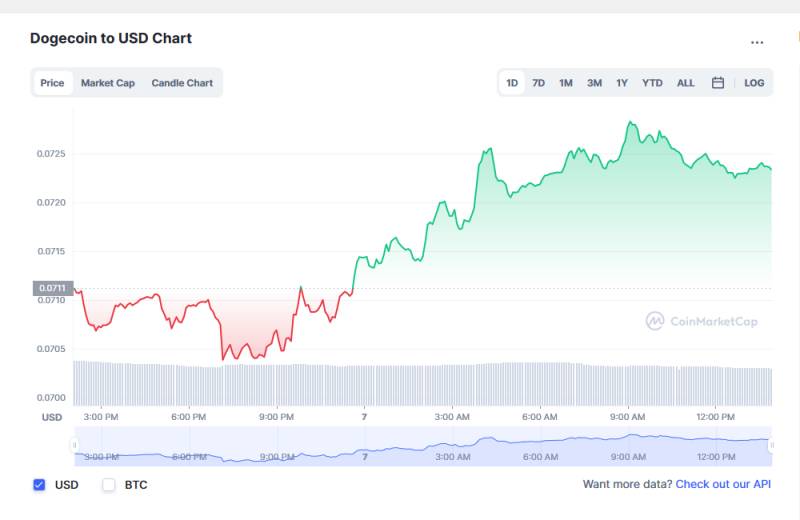Select the 1D time range
The image size is (800, 520).
512,83
